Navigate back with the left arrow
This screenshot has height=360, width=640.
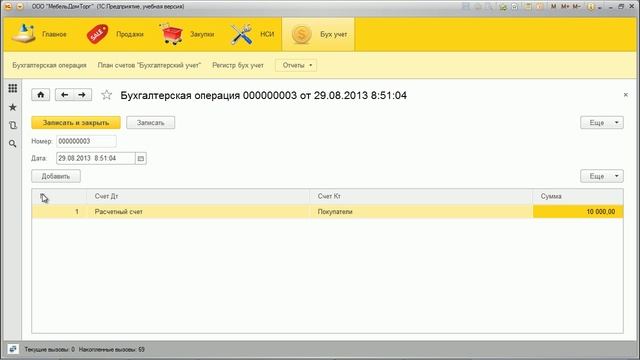pos(64,95)
